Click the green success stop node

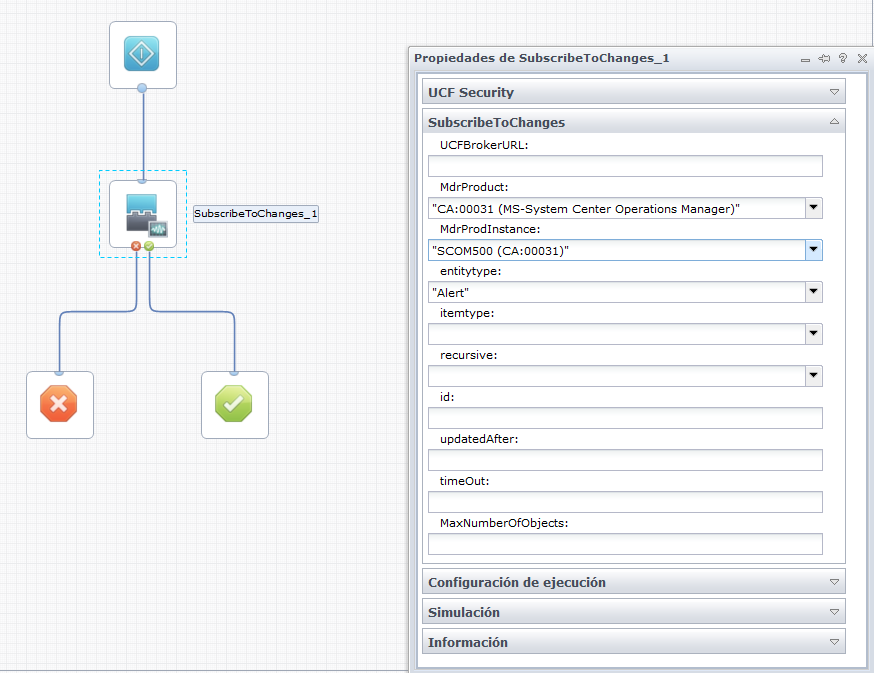234,404
